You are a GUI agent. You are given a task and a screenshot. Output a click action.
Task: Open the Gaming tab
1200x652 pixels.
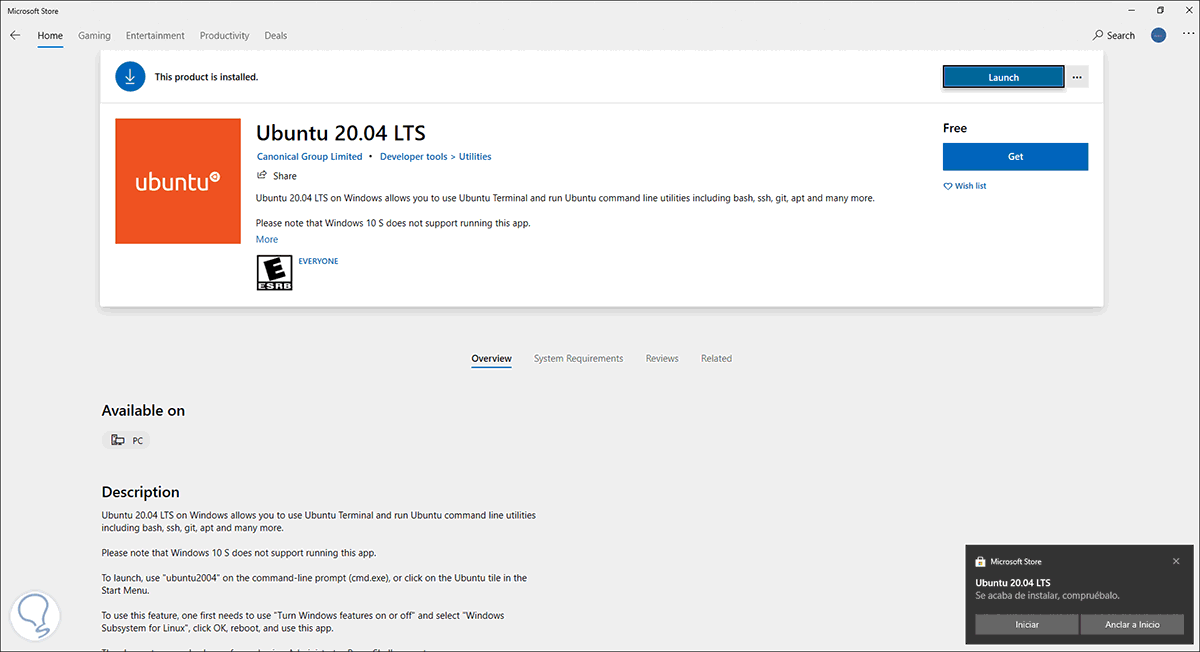tap(94, 35)
